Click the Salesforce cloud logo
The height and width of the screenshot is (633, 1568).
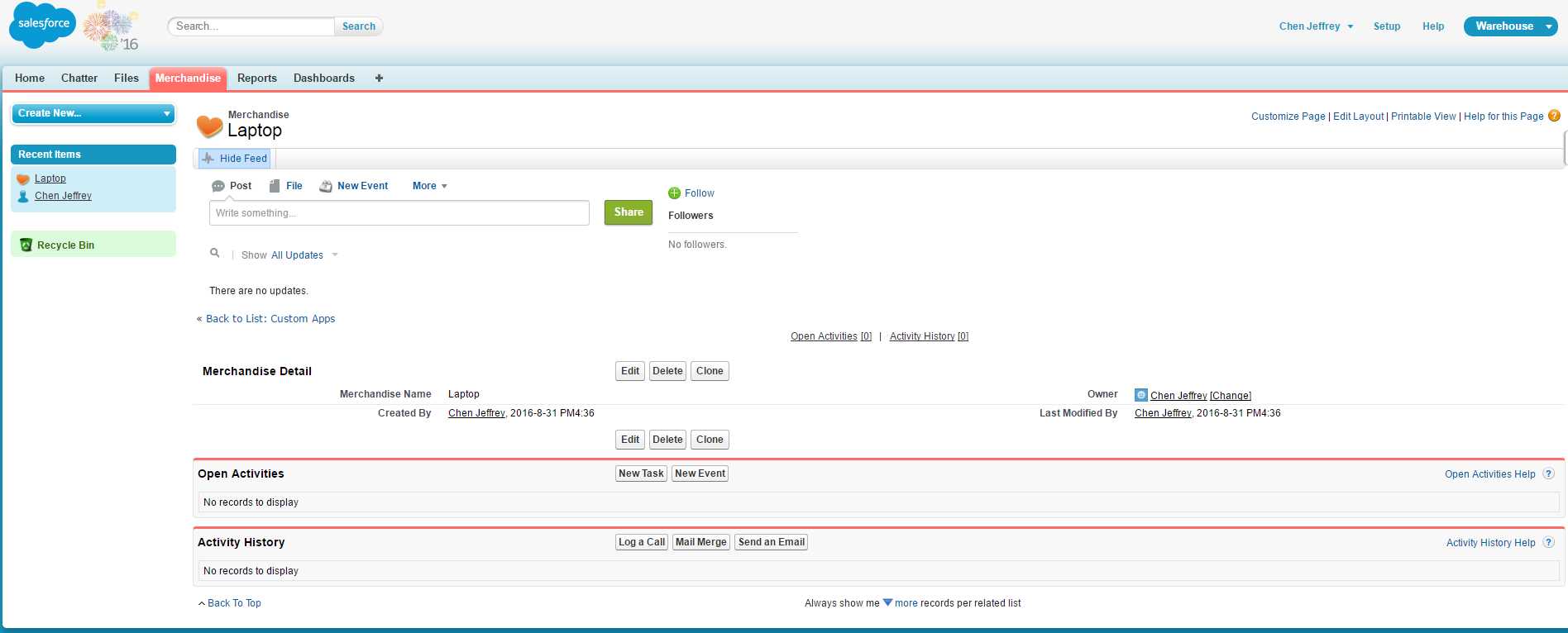coord(42,26)
